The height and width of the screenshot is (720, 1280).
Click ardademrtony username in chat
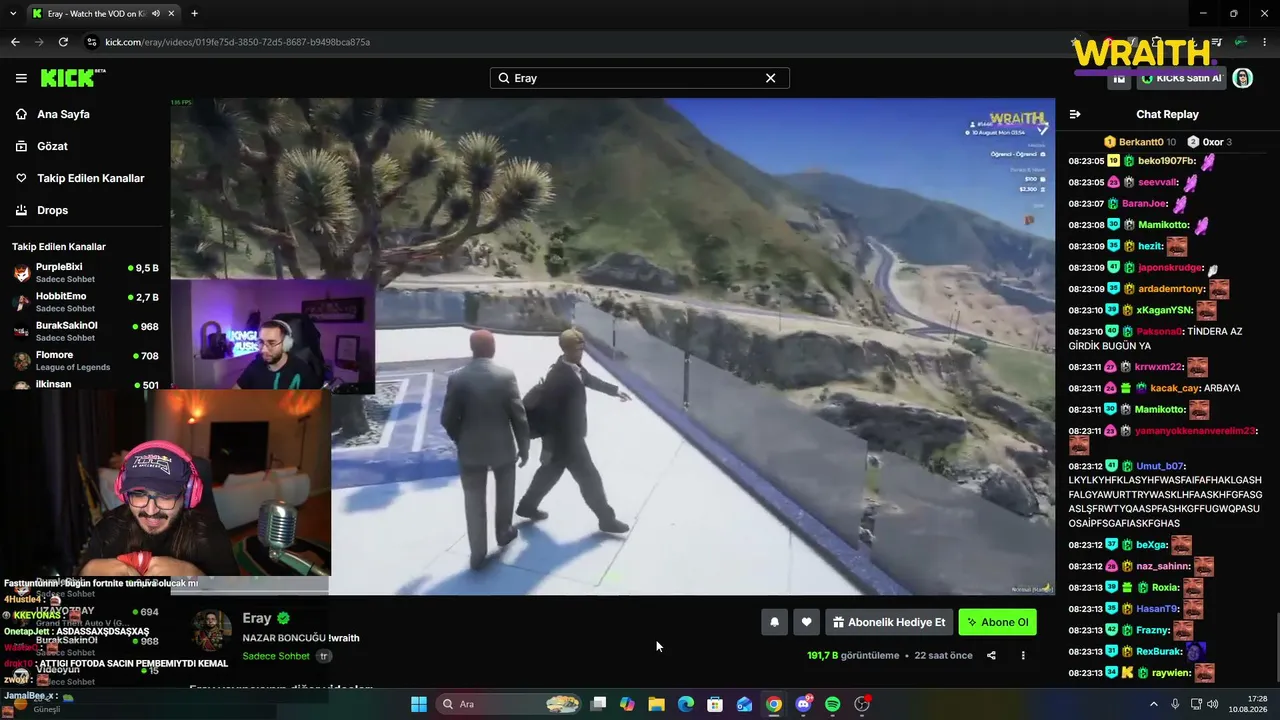click(1172, 289)
